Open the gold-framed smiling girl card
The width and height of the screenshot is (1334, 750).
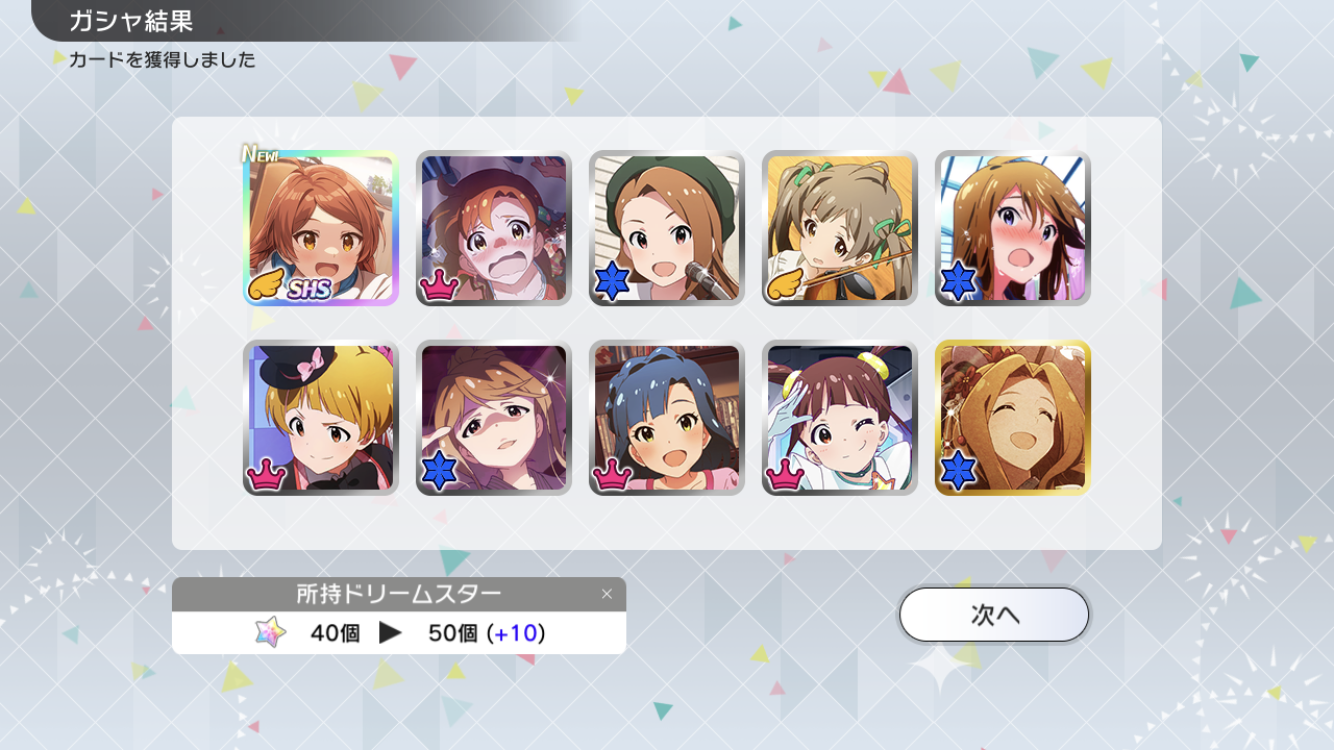click(x=1013, y=418)
